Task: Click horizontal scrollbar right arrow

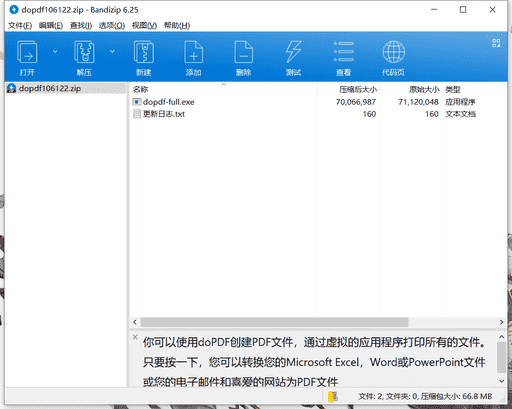Action: [501, 322]
